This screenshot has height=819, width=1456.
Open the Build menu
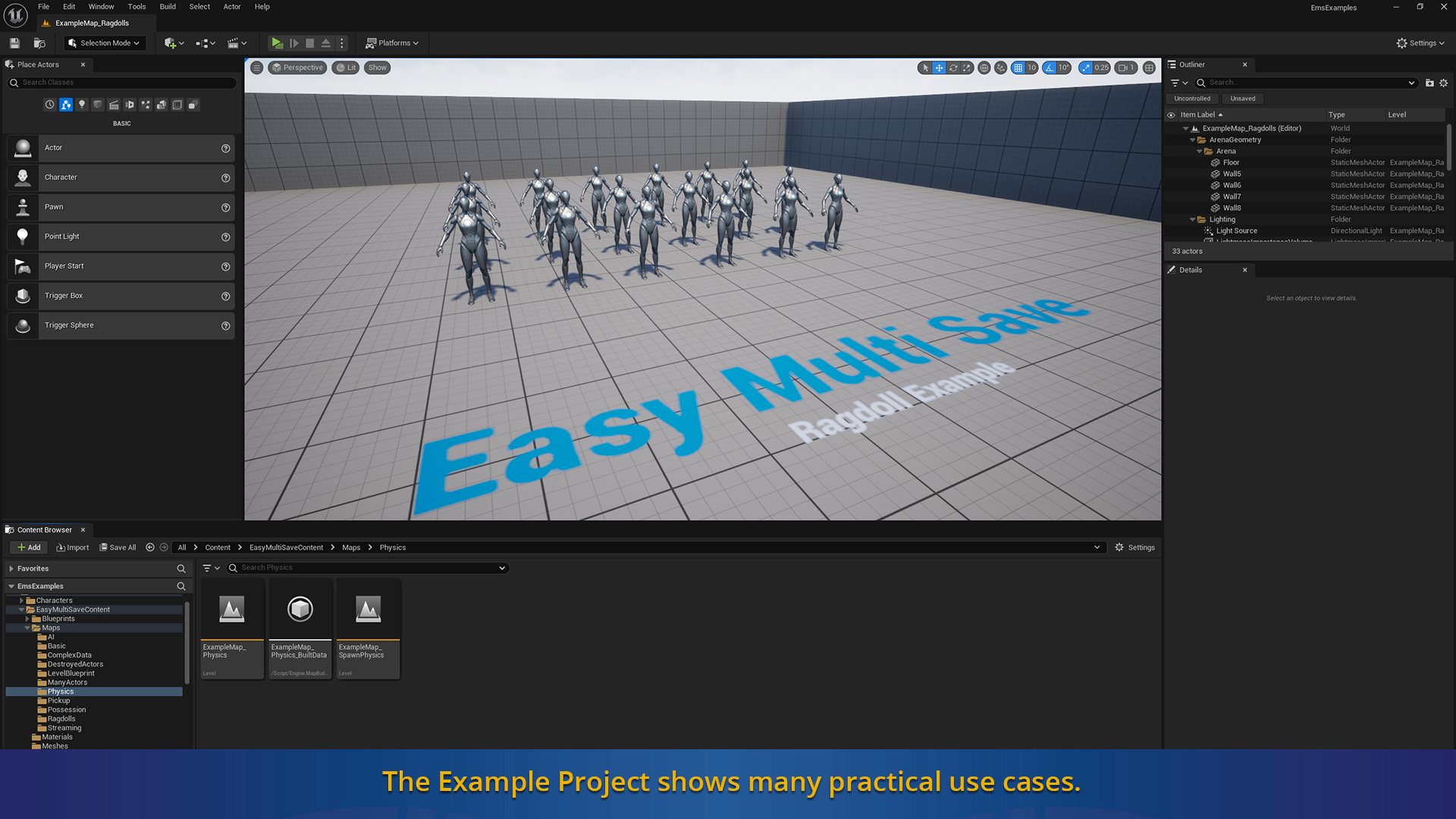tap(168, 7)
